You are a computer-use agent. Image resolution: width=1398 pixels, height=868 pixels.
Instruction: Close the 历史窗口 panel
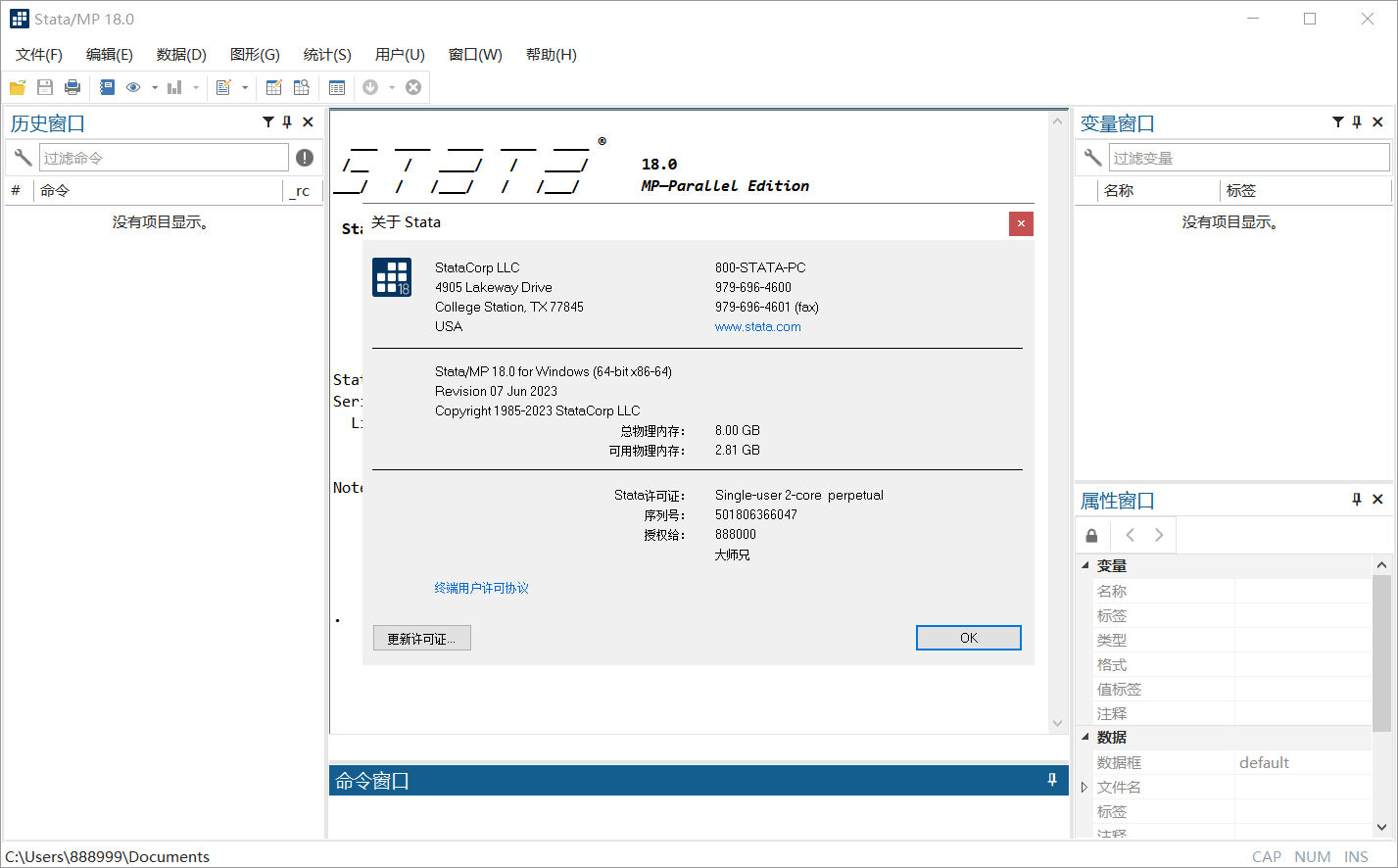tap(308, 122)
